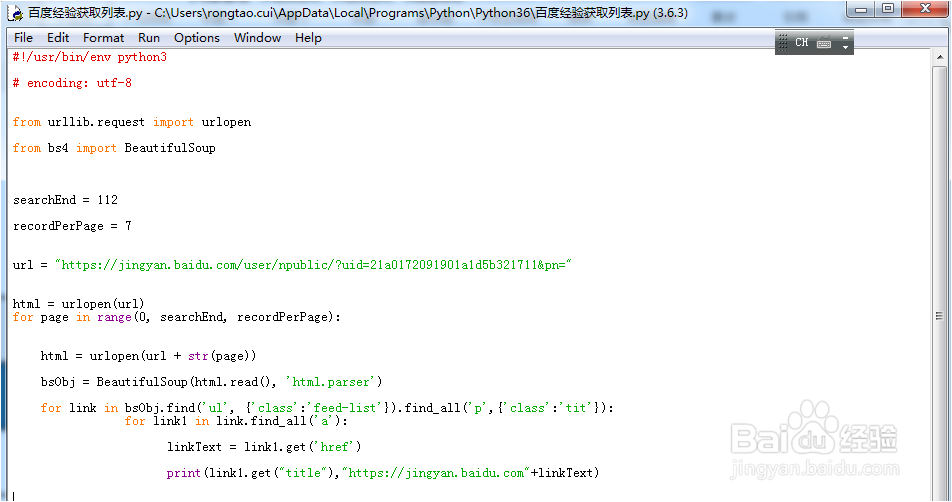
Task: Open the Options menu
Action: 197,38
